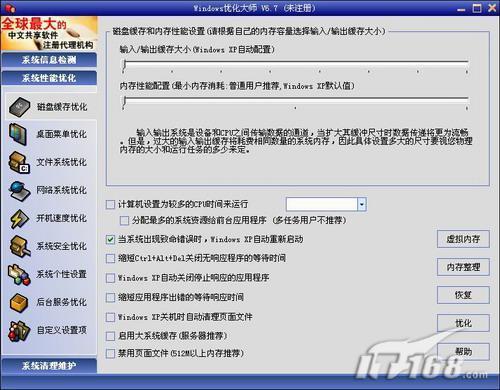Viewport: 500px width, 390px height.
Task: Select 系统安全优化 label in sidebar
Action: 62,246
